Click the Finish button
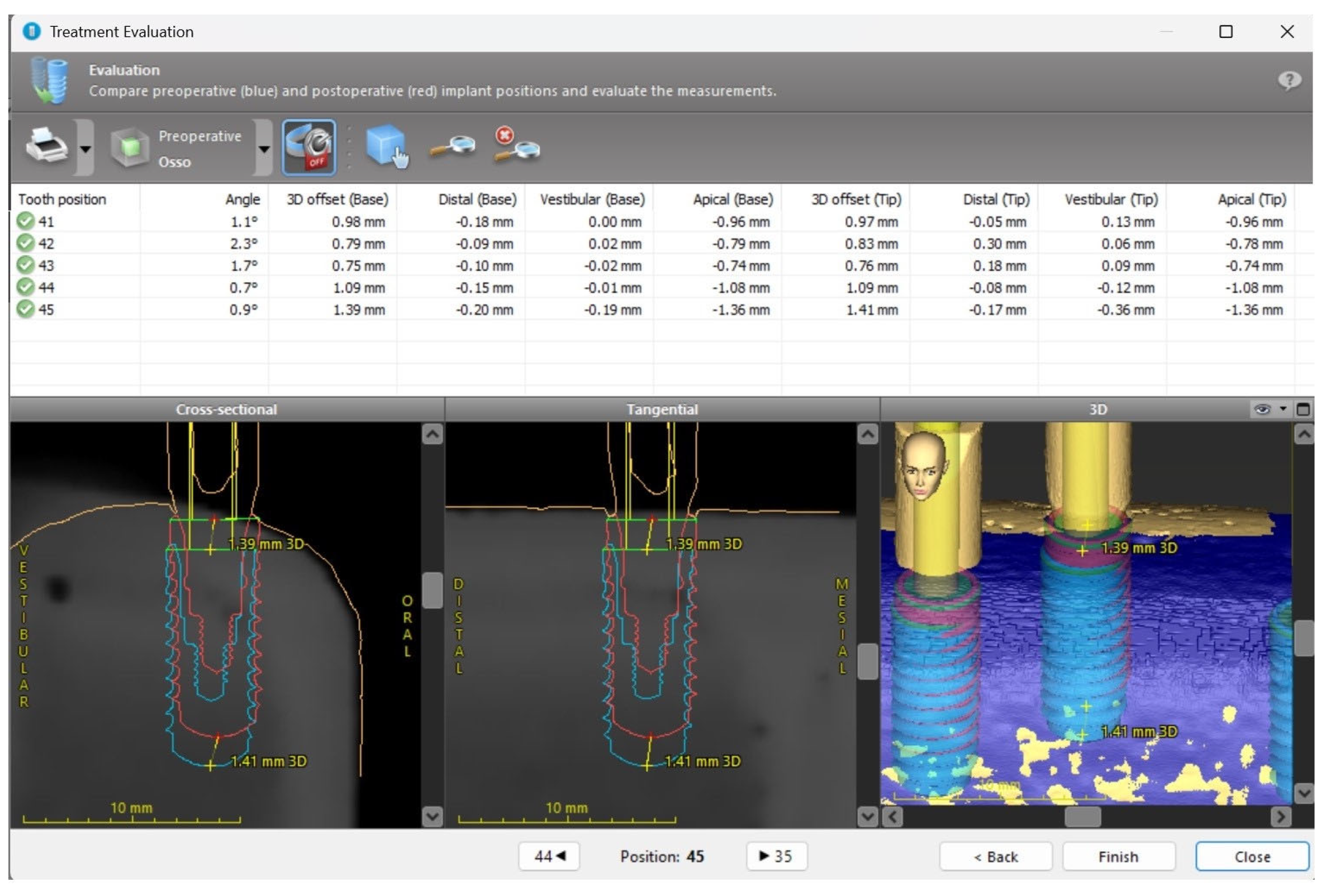 (1118, 857)
